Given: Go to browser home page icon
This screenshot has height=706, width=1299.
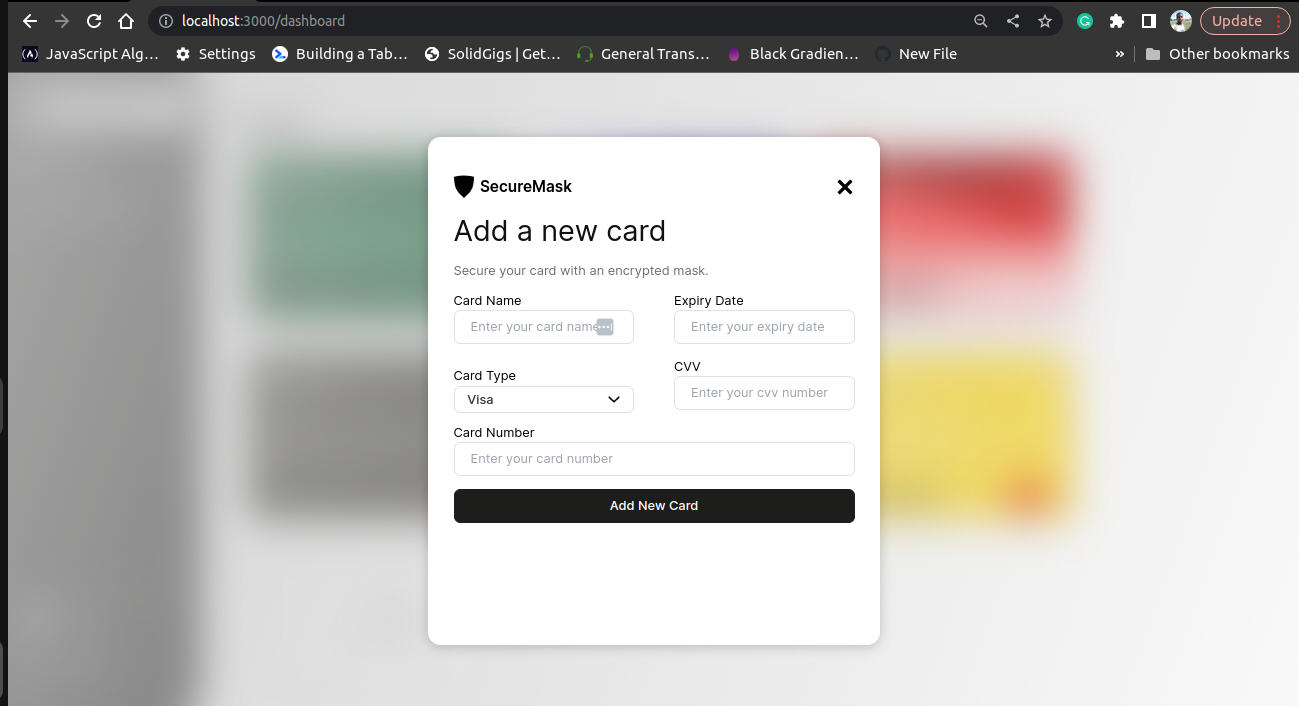Looking at the screenshot, I should (x=125, y=21).
